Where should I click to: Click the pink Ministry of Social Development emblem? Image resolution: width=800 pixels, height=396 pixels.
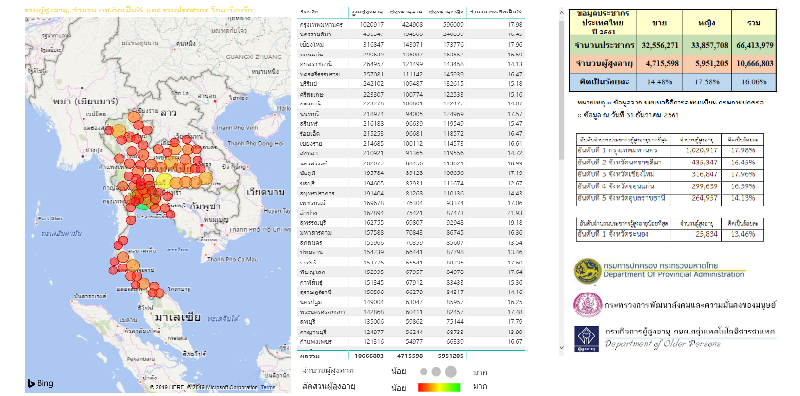pos(587,305)
